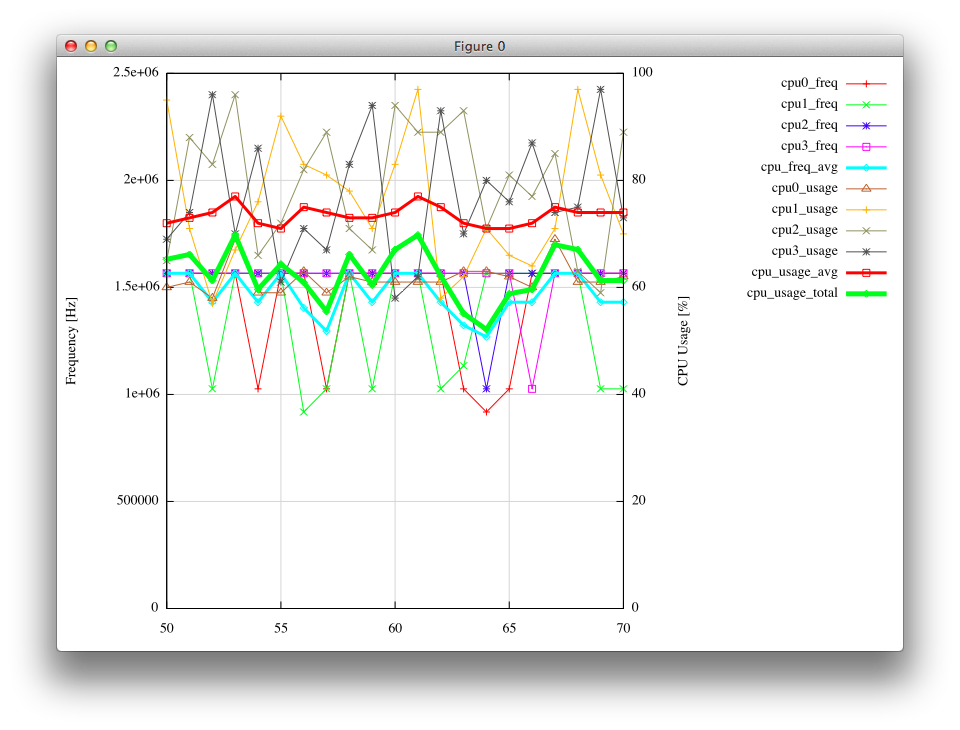Click the magenta square data point at 1e+06
The width and height of the screenshot is (960, 730).
(x=532, y=389)
